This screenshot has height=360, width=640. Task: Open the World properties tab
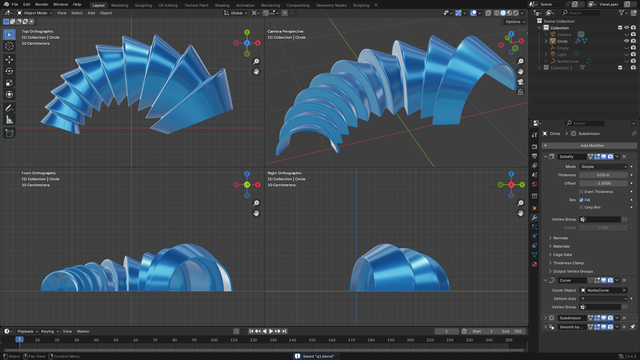click(x=534, y=184)
